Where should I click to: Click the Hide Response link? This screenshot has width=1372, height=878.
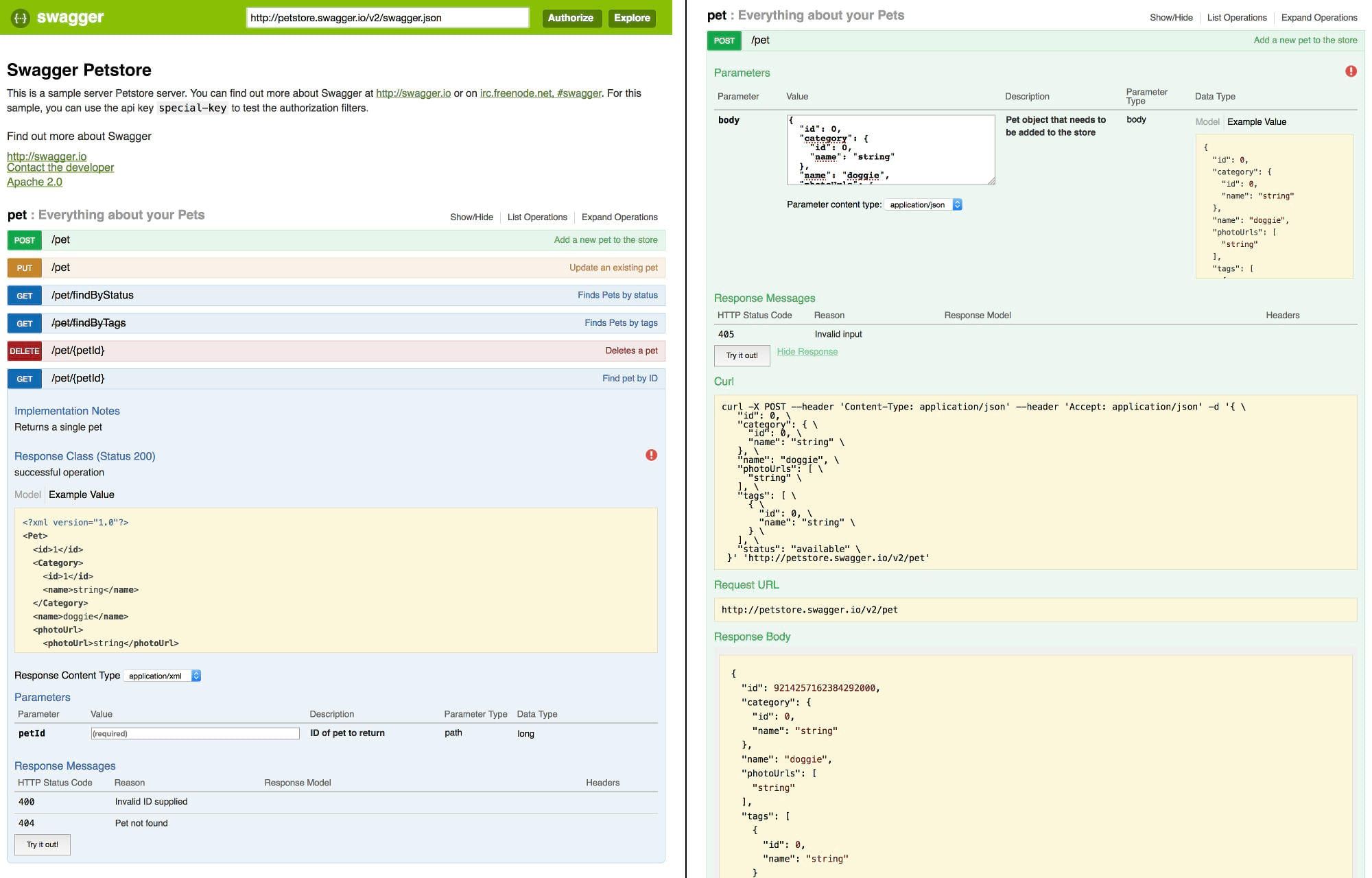coord(807,352)
